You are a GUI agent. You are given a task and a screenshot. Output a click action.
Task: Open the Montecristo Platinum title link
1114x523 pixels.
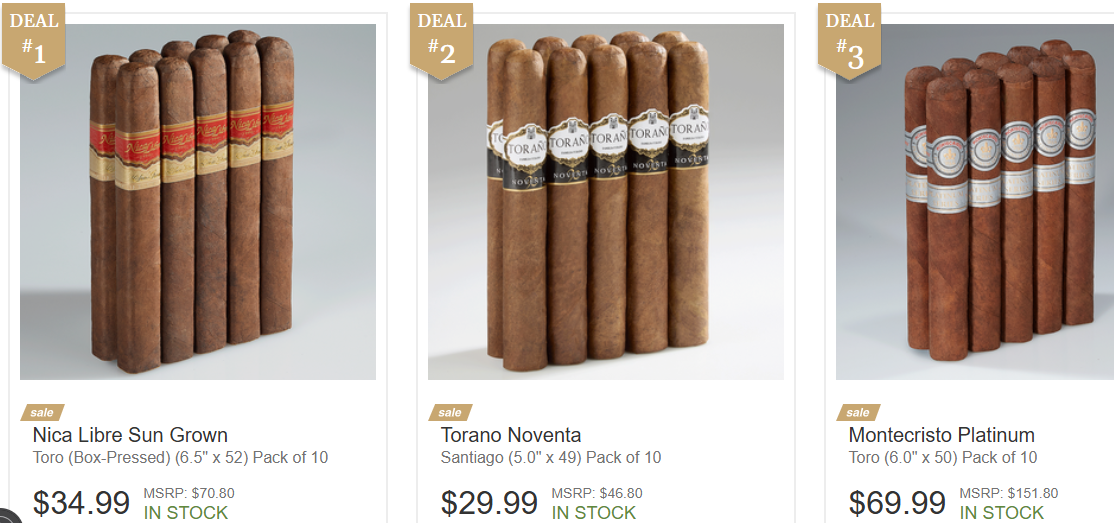point(941,435)
